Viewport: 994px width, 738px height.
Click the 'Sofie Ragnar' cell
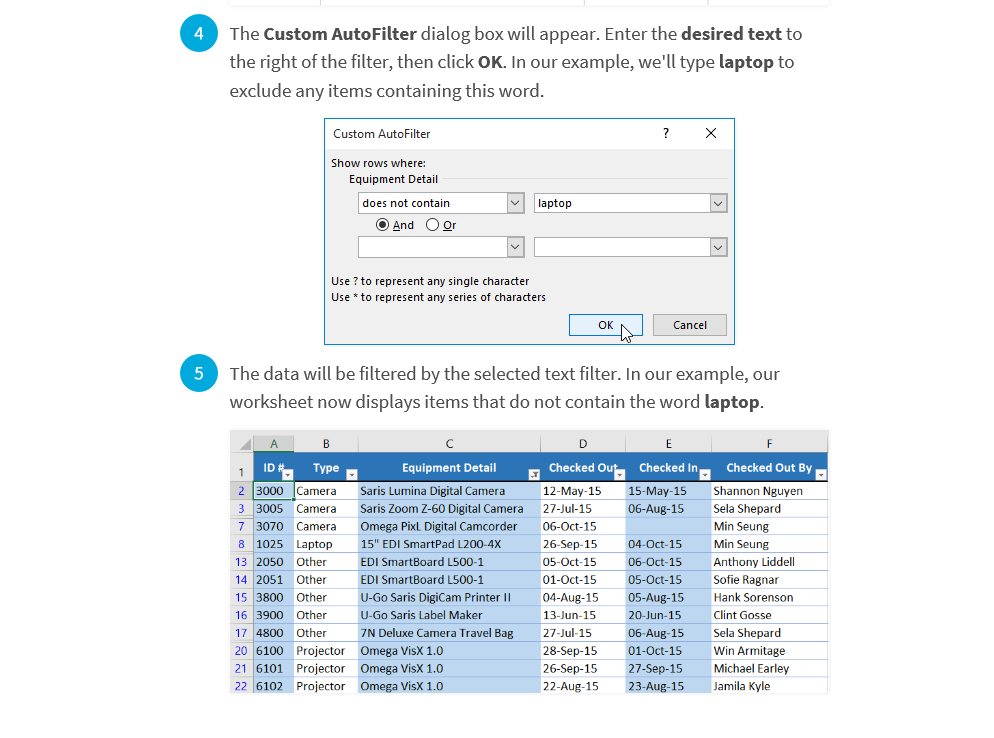click(x=770, y=579)
